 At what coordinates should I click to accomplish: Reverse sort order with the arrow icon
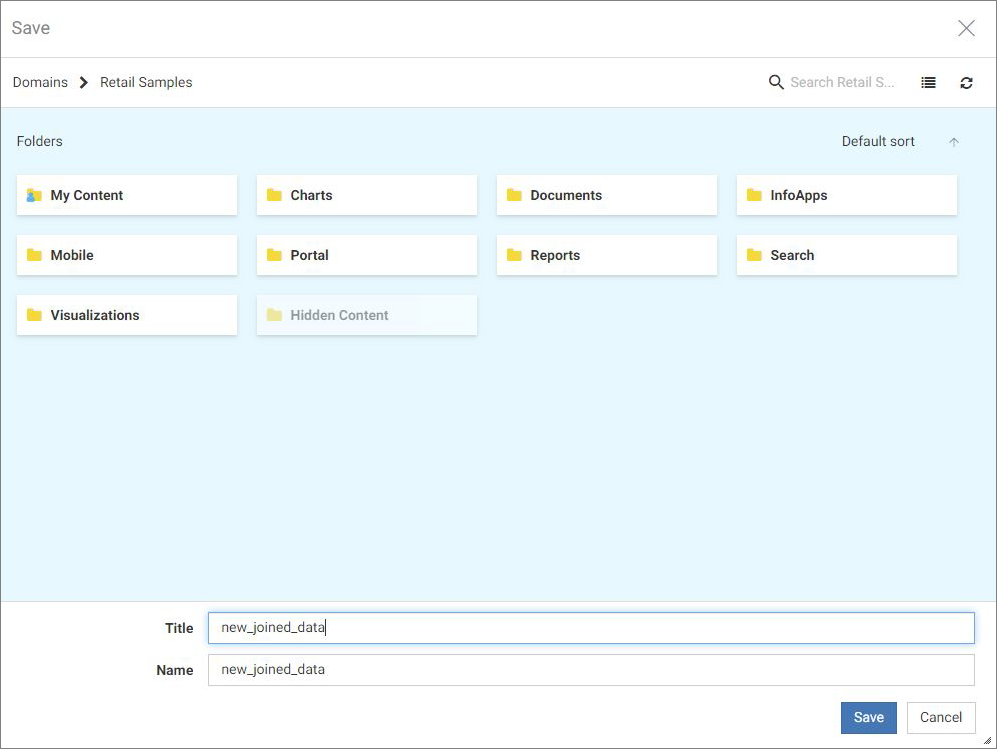click(954, 142)
